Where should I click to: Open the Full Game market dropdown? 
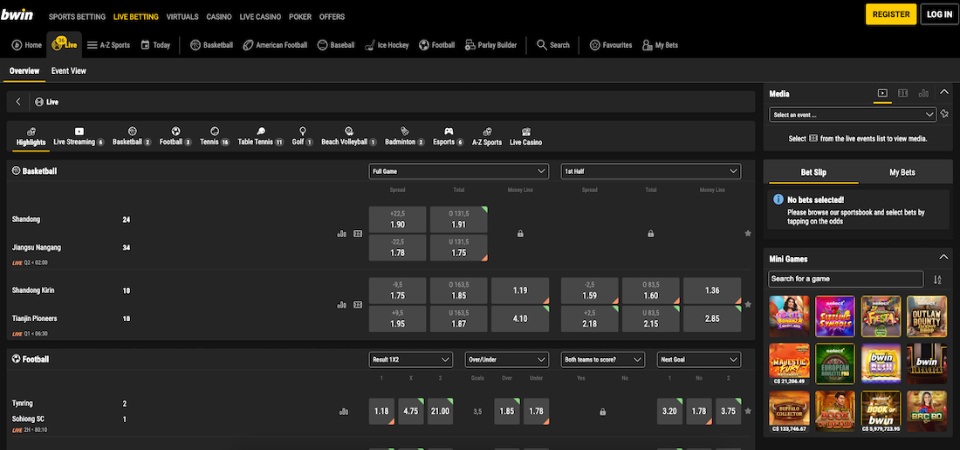(x=459, y=171)
